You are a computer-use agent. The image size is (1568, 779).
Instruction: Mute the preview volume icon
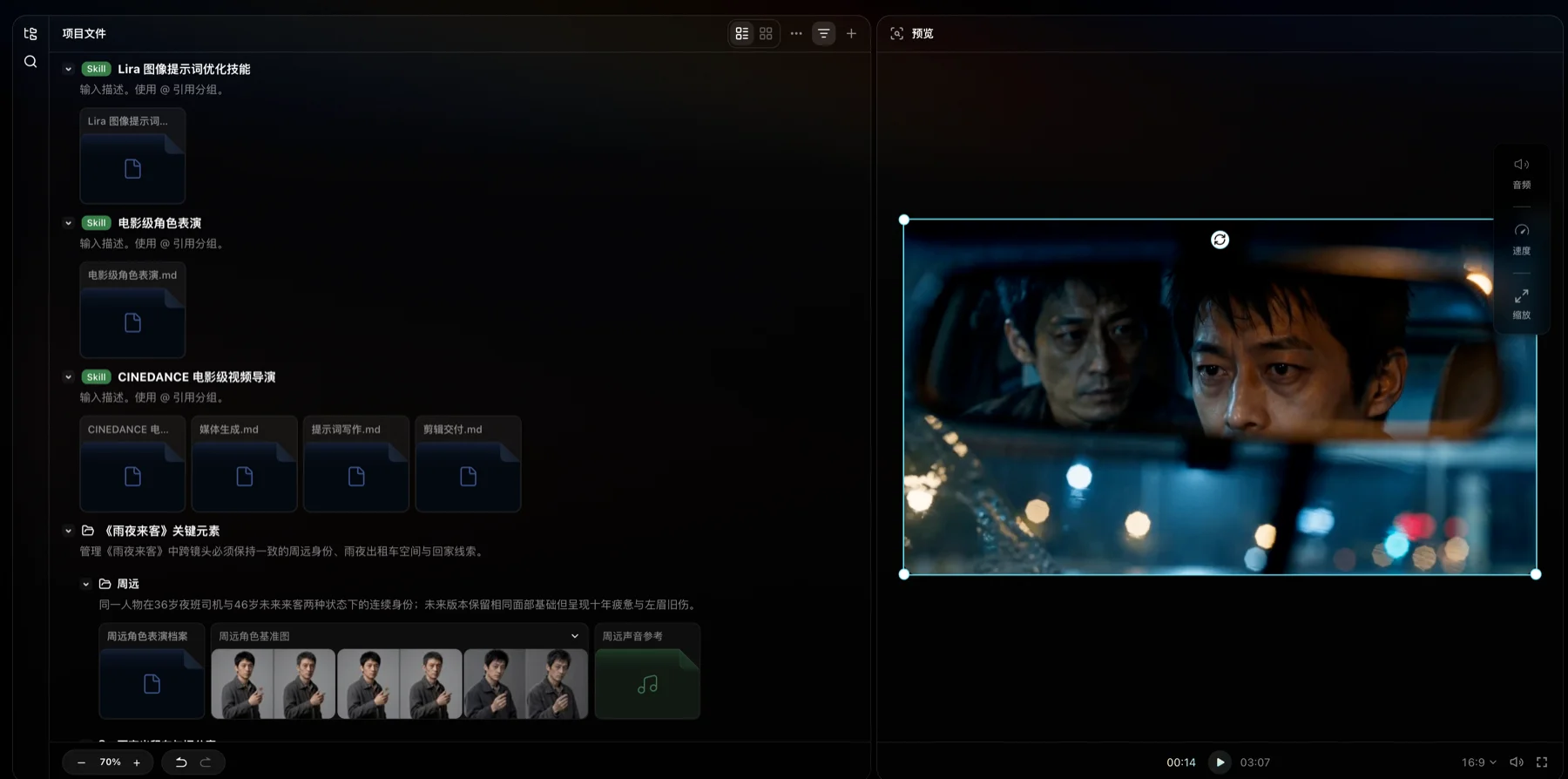[x=1517, y=762]
